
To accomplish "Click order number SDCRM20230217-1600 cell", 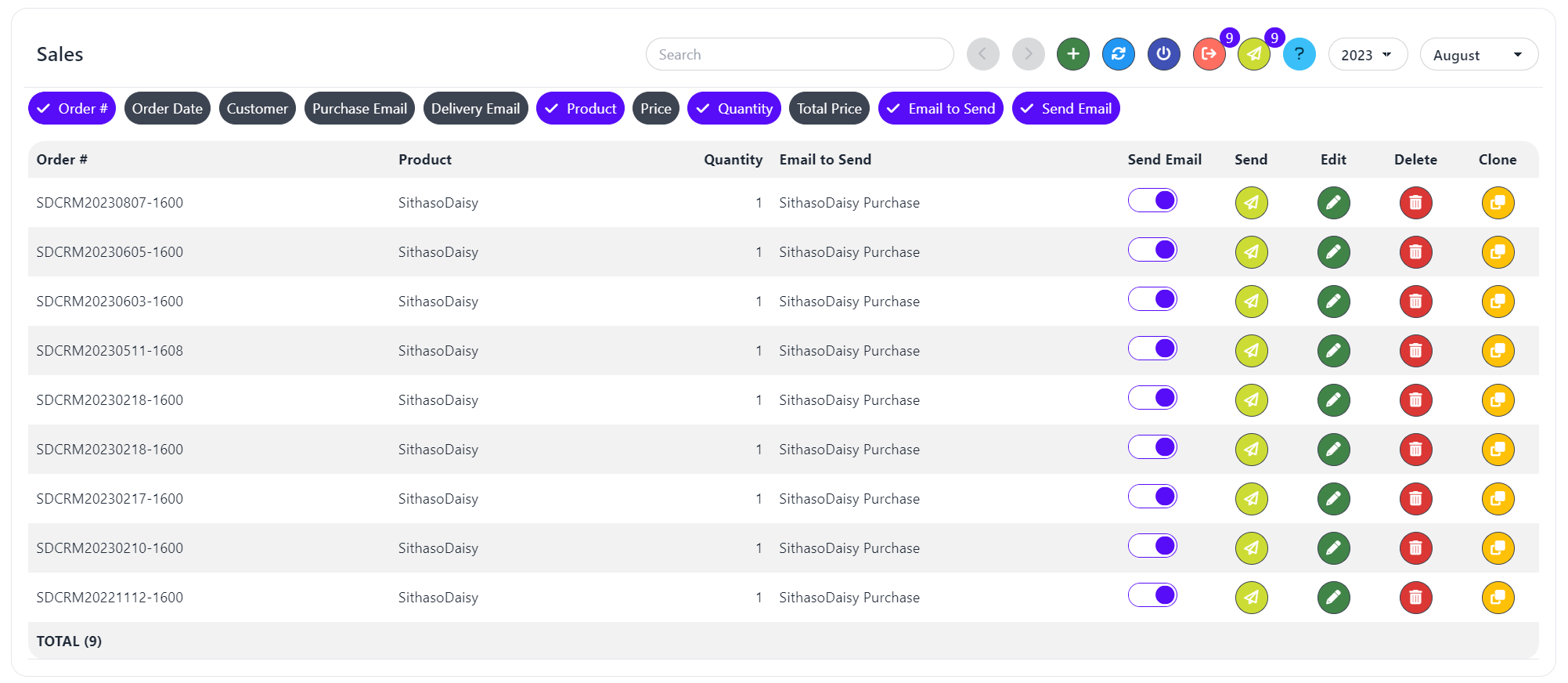I will pyautogui.click(x=110, y=499).
